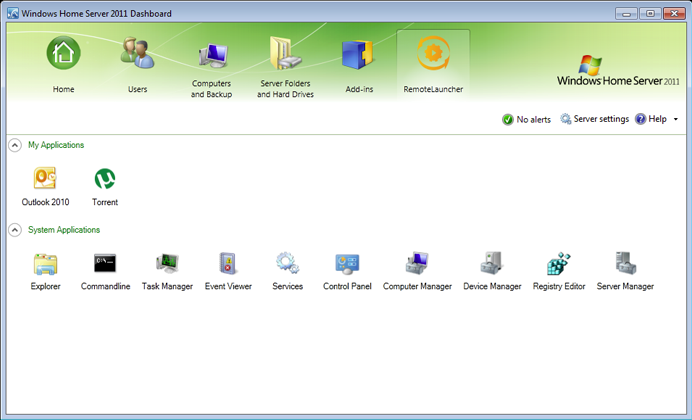Open the Help link

click(x=651, y=119)
